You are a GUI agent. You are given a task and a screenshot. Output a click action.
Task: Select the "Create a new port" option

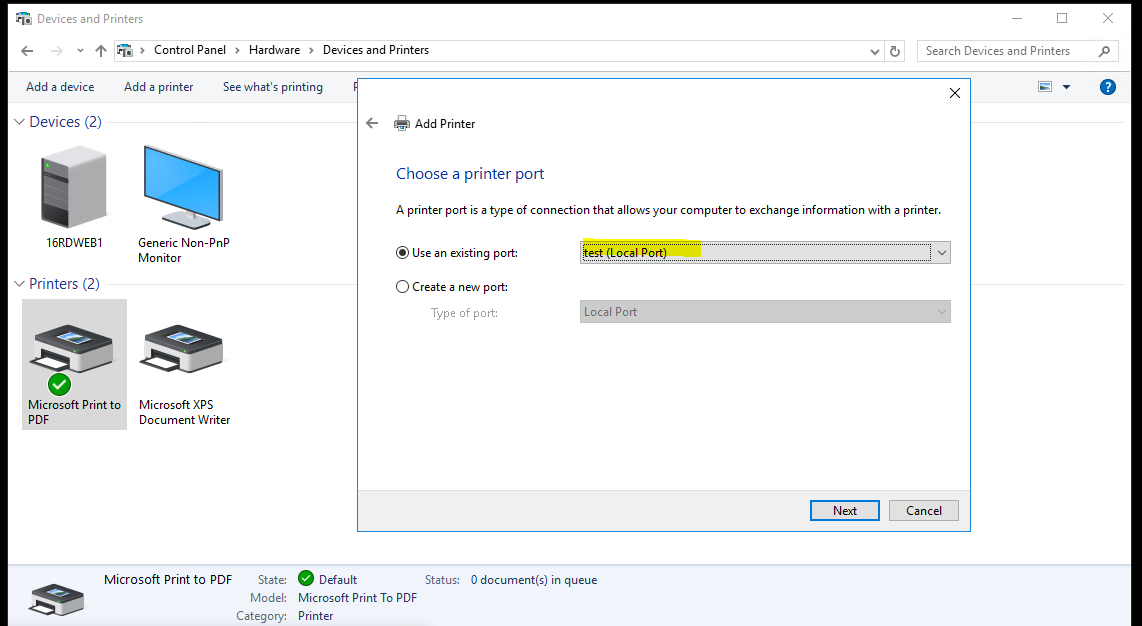(x=401, y=286)
